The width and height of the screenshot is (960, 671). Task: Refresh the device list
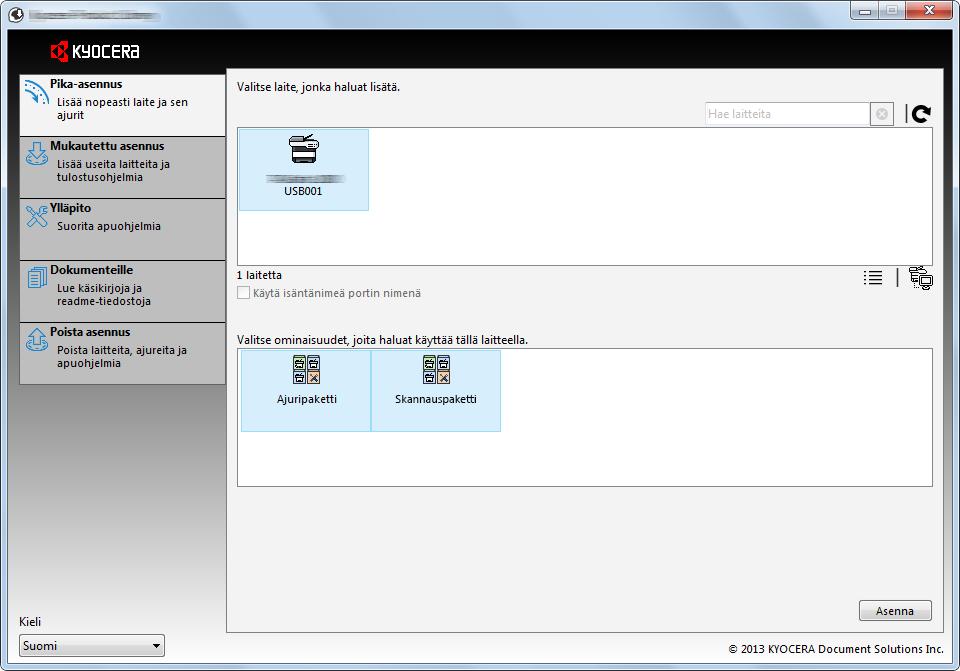click(921, 114)
